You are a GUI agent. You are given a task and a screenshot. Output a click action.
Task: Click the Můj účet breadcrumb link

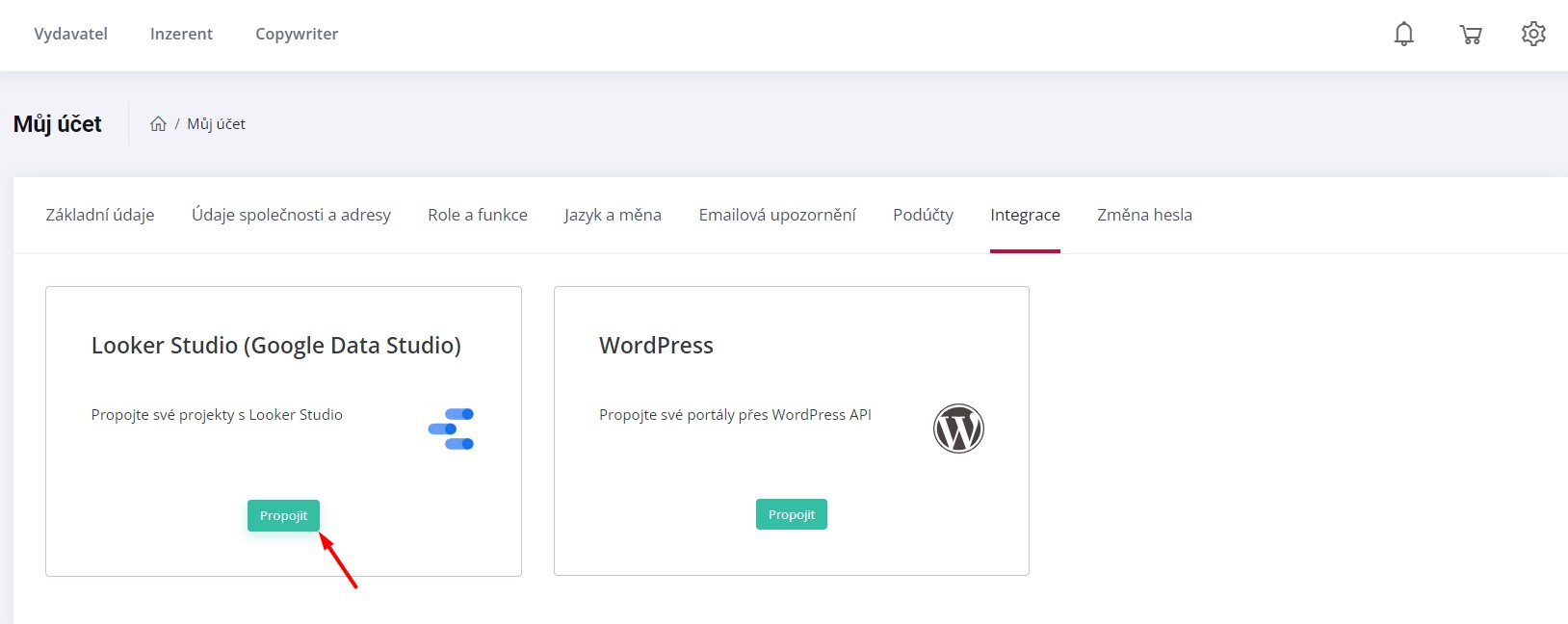216,123
